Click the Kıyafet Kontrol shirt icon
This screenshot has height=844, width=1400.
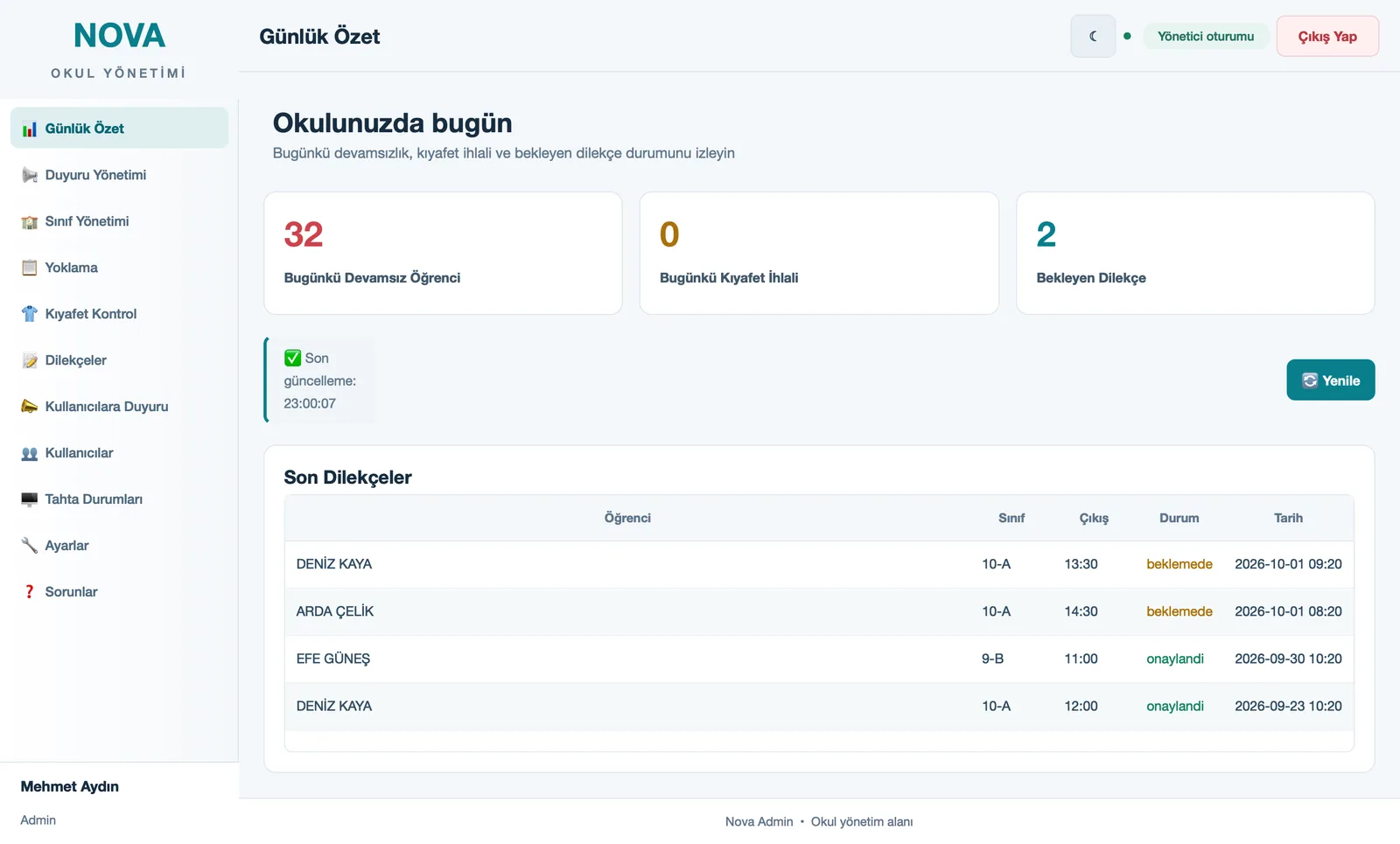tap(30, 314)
